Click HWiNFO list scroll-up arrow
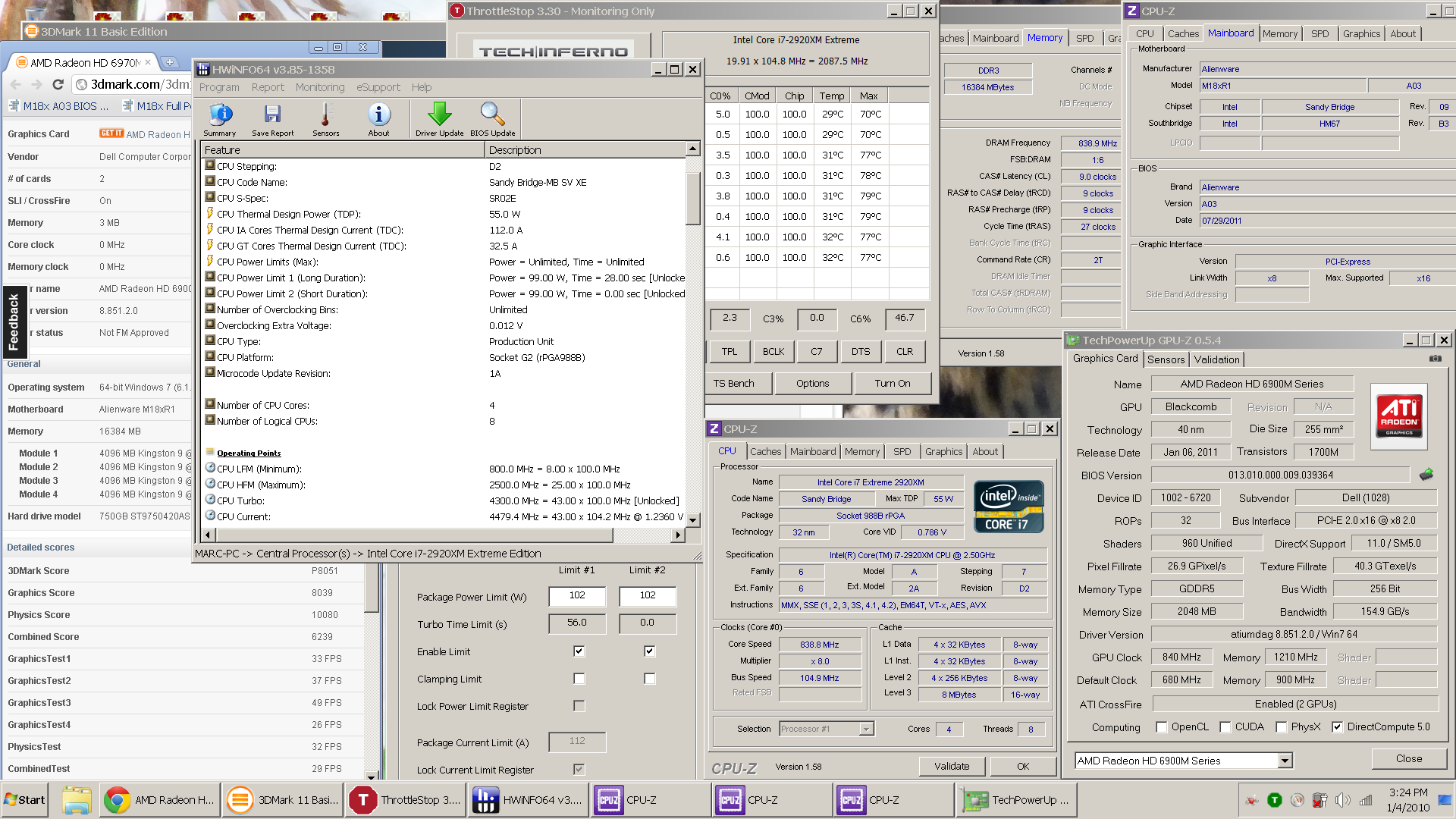The width and height of the screenshot is (1456, 819). (692, 149)
